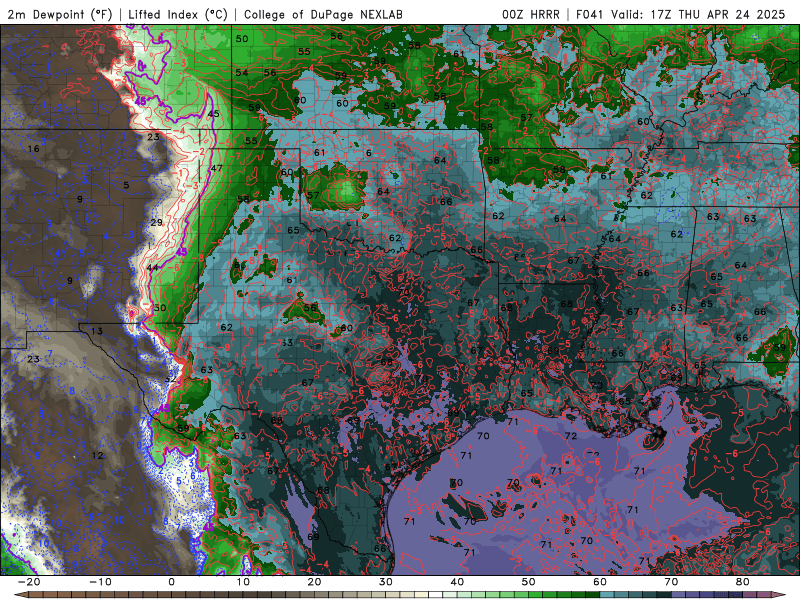Click the 20 label on the color scale
The height and width of the screenshot is (600, 800).
click(x=314, y=582)
